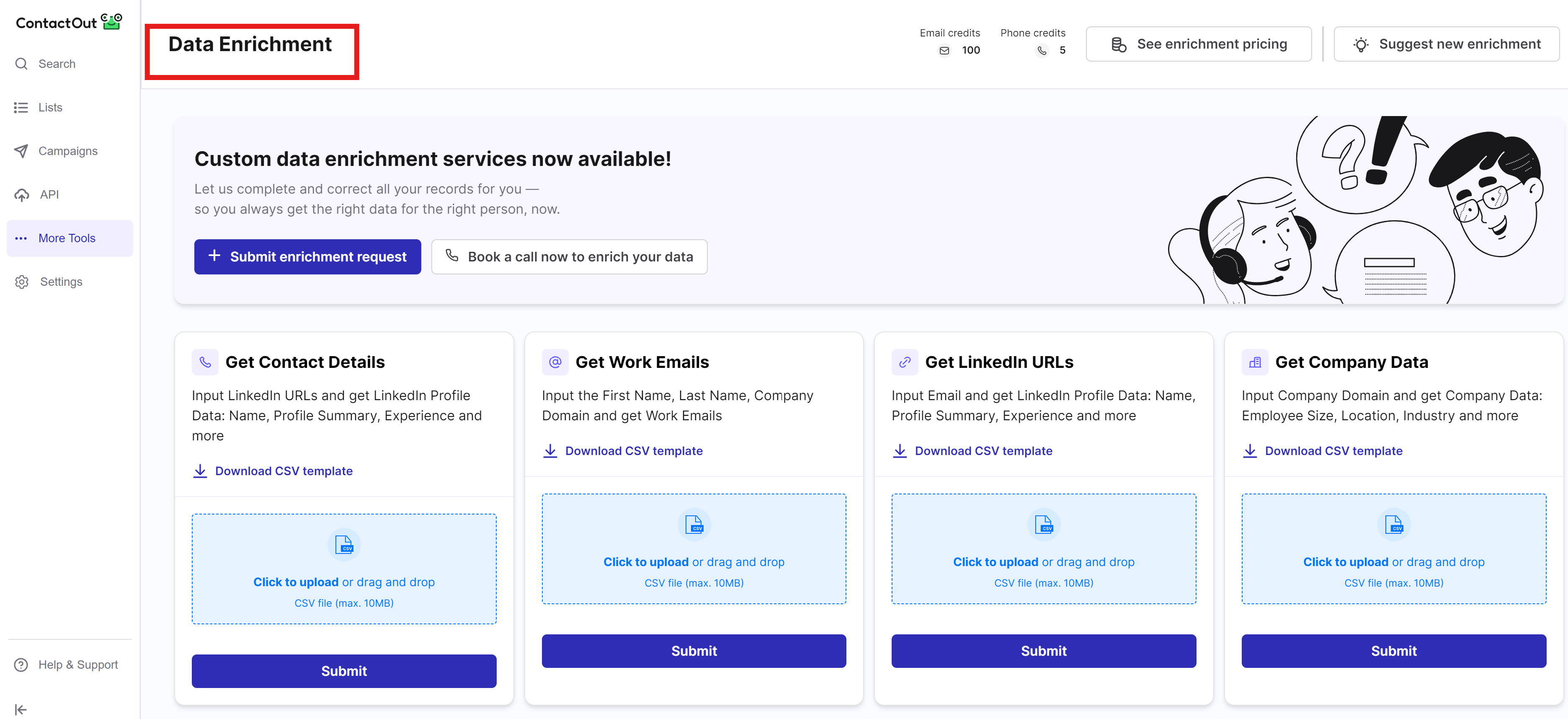
Task: Open the API sidebar item
Action: coord(49,195)
